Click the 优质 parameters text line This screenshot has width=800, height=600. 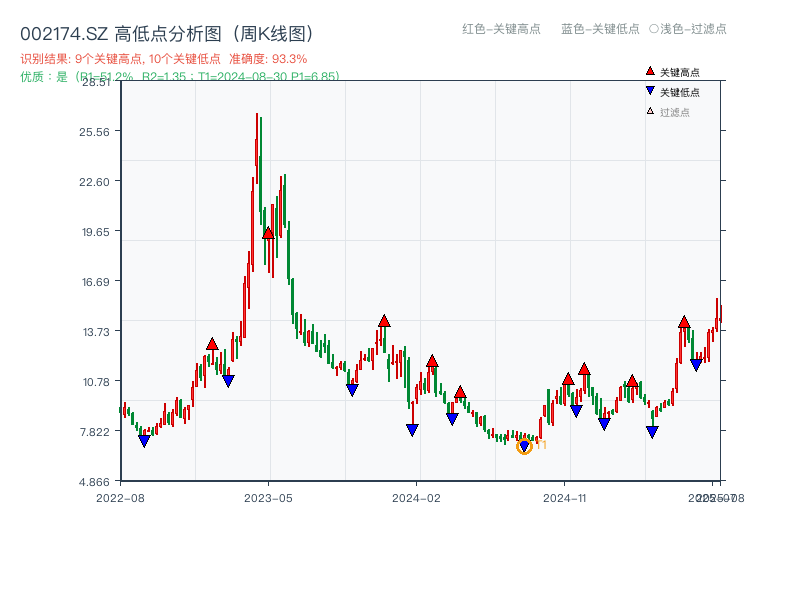click(175, 76)
